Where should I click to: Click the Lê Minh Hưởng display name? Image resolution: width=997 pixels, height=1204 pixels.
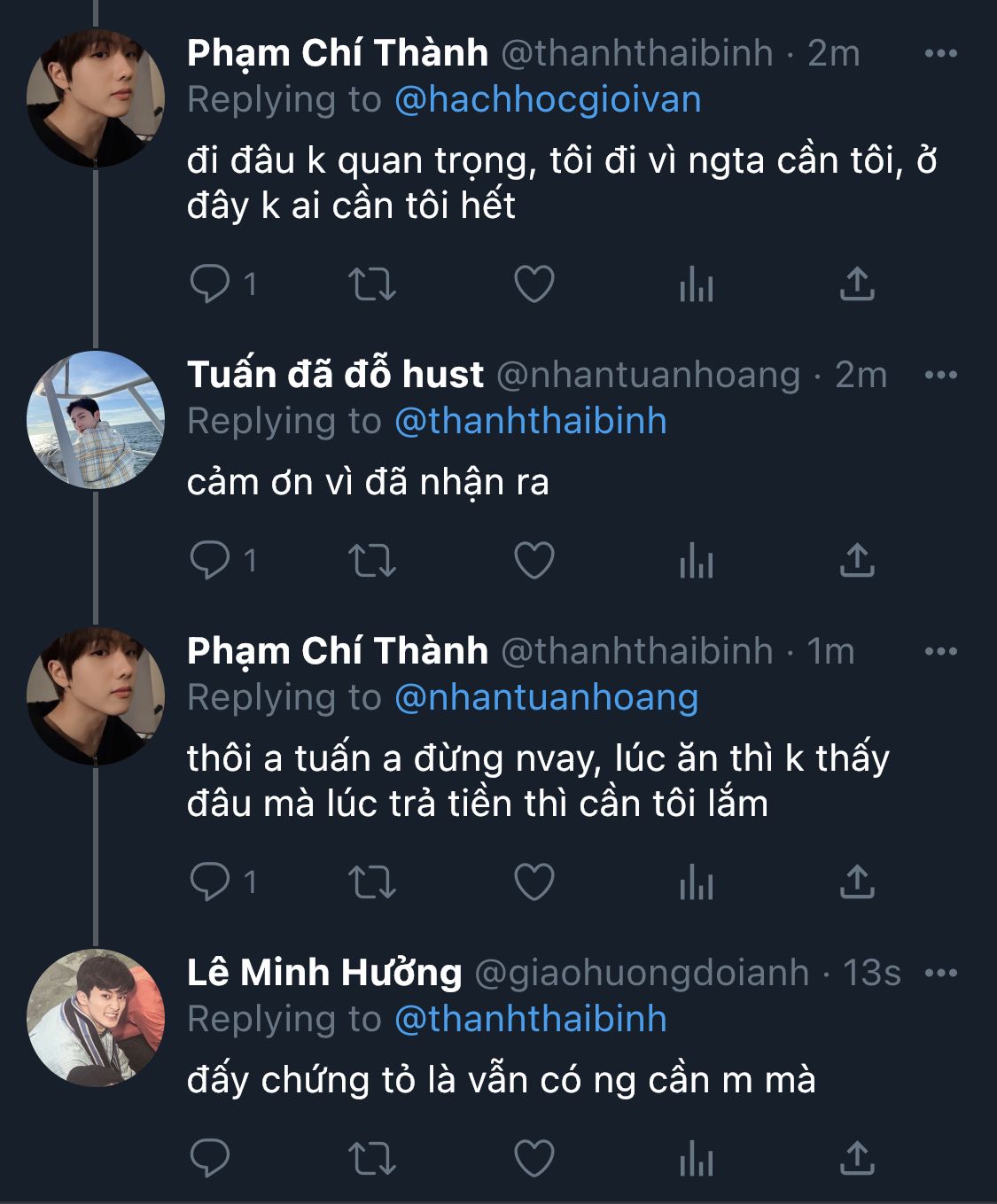coord(324,973)
